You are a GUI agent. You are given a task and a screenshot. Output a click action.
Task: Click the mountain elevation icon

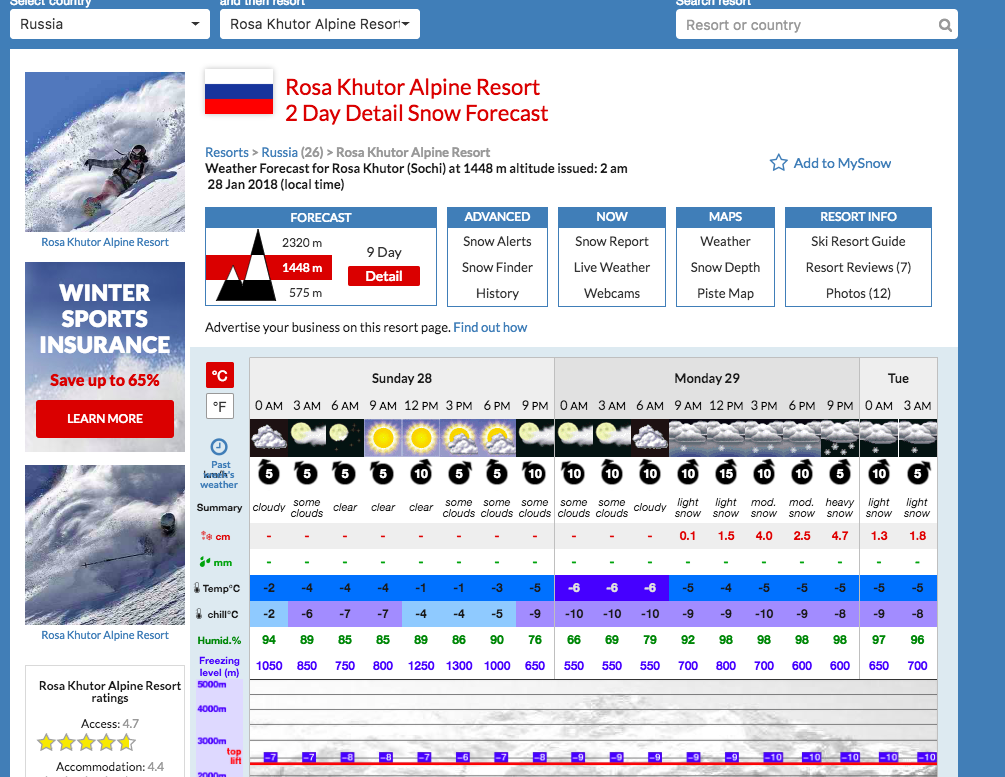[x=247, y=265]
